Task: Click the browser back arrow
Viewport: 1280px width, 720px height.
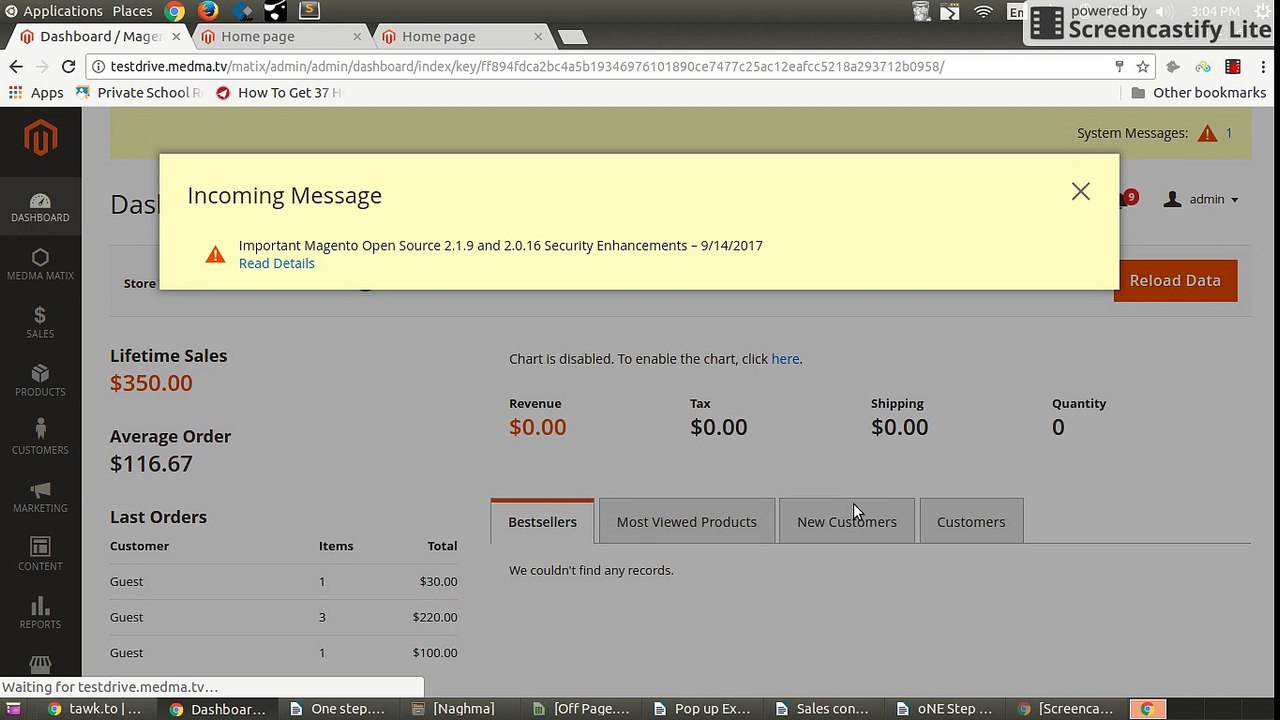Action: click(x=16, y=67)
